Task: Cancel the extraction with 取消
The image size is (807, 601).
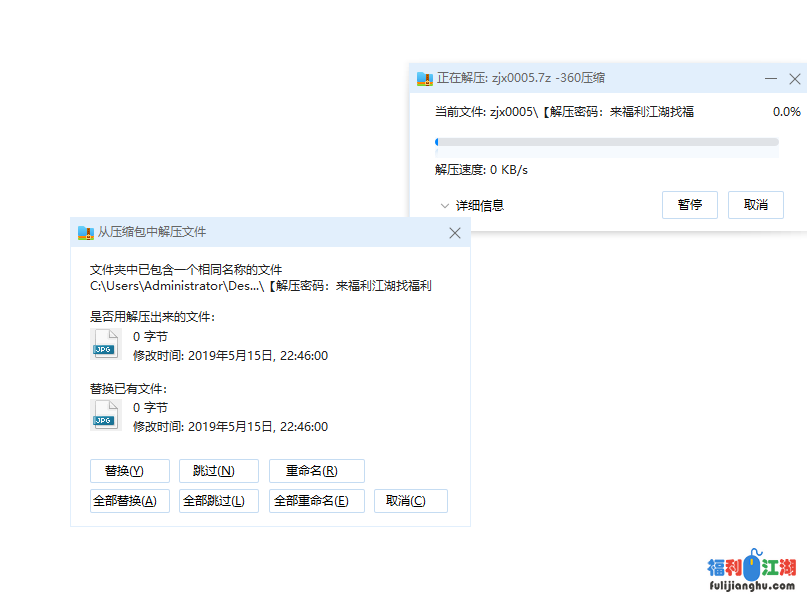Action: tap(755, 204)
